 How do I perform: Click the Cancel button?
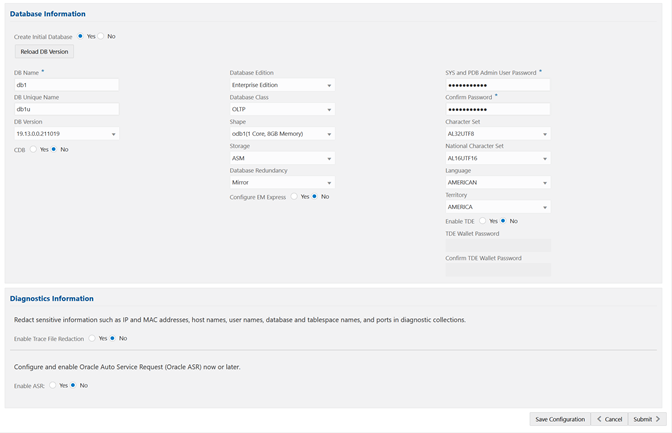(x=609, y=419)
